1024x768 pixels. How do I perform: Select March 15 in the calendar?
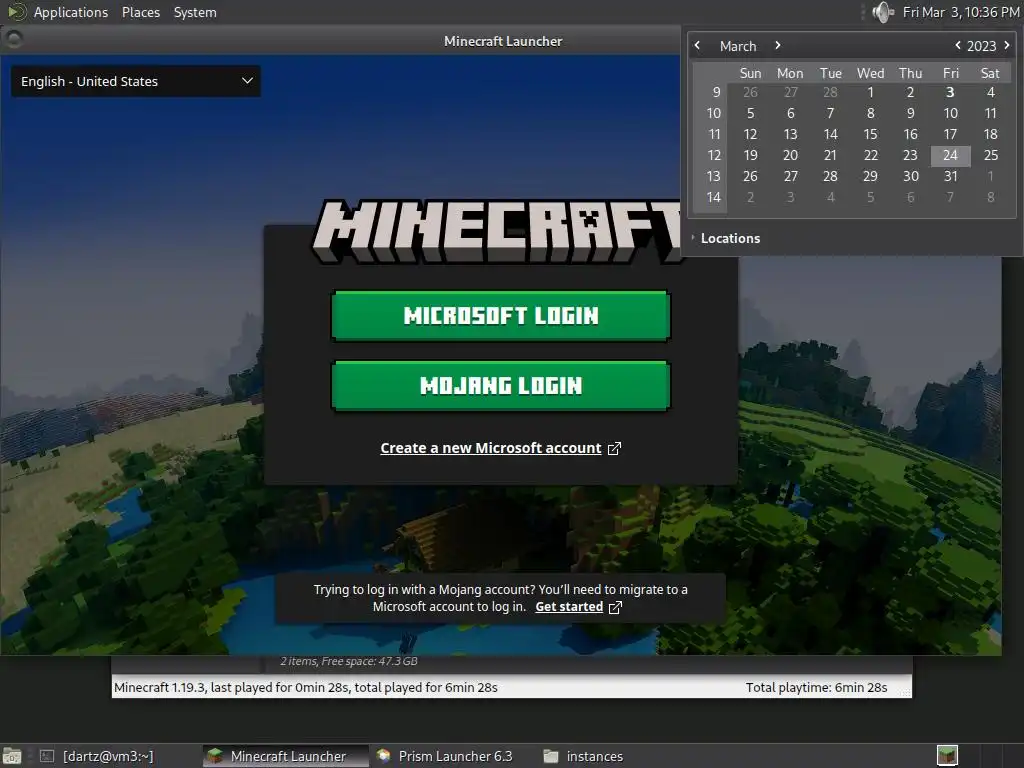(x=871, y=135)
